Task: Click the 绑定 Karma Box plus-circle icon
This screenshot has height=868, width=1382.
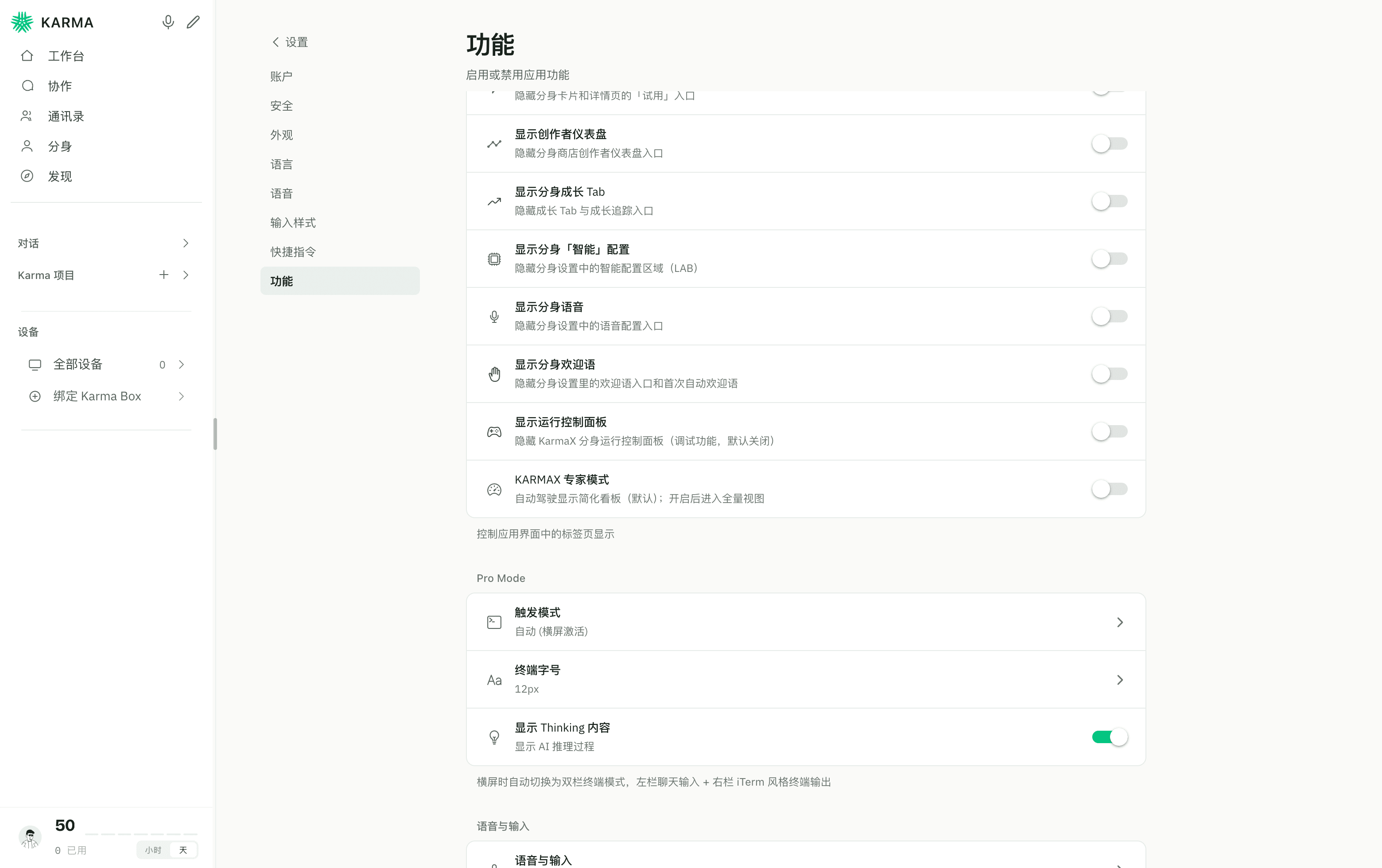Action: [x=35, y=396]
